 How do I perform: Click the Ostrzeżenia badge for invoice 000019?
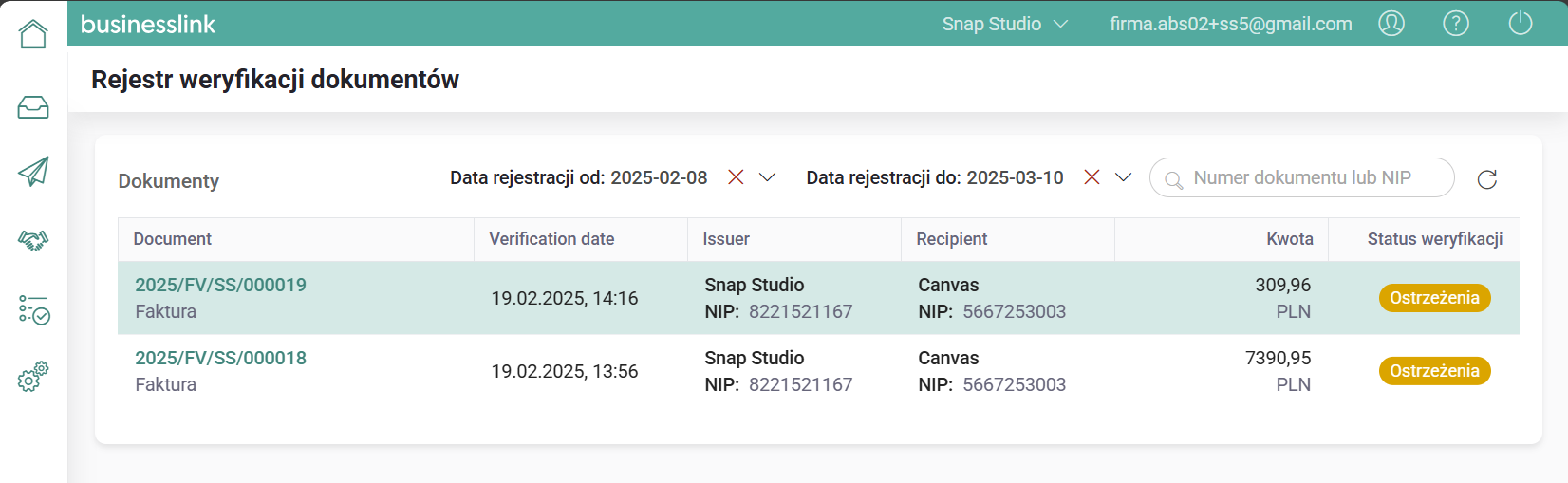[x=1434, y=298]
